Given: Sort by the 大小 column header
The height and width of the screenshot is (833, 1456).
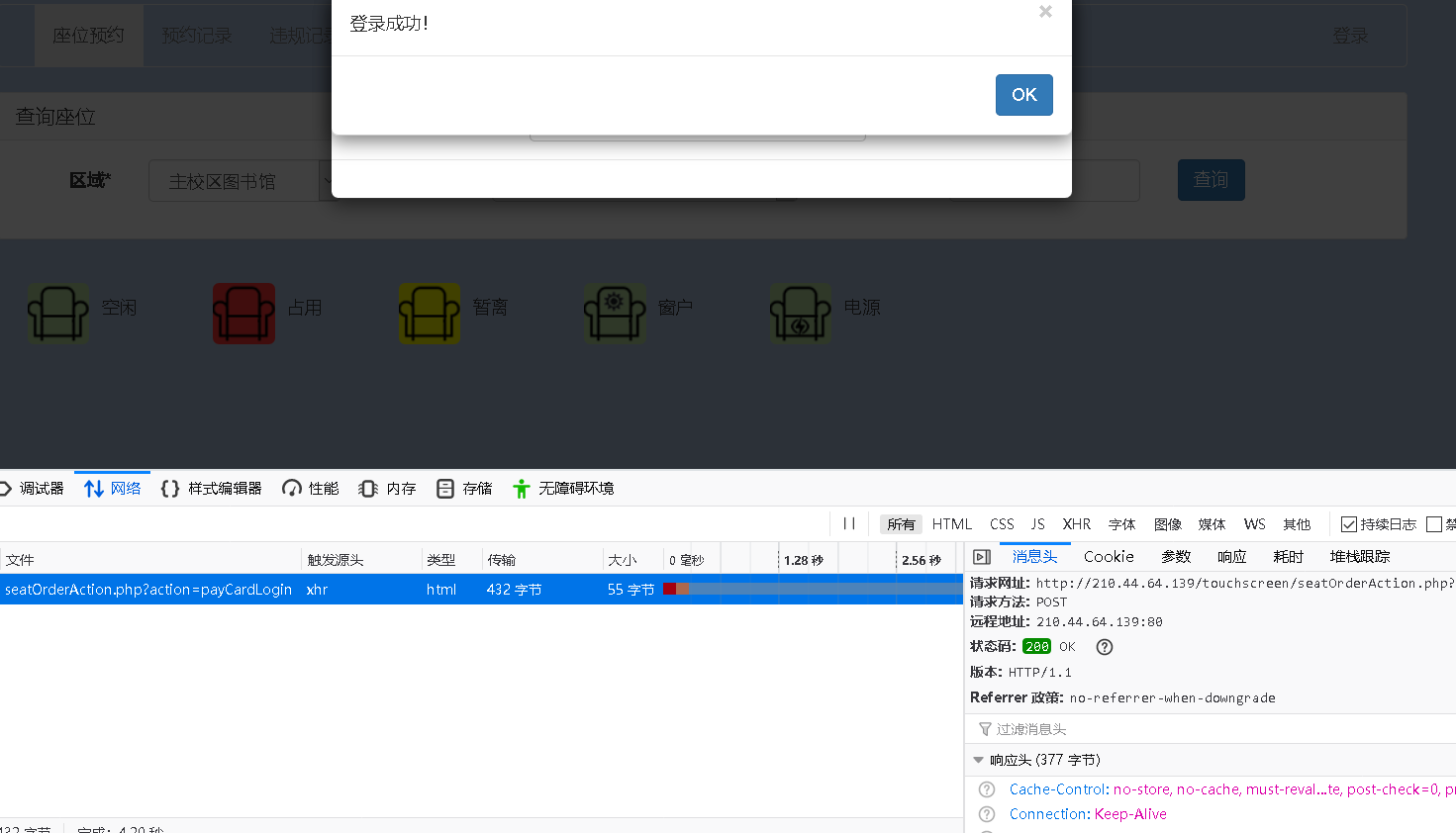Looking at the screenshot, I should click(x=632, y=560).
